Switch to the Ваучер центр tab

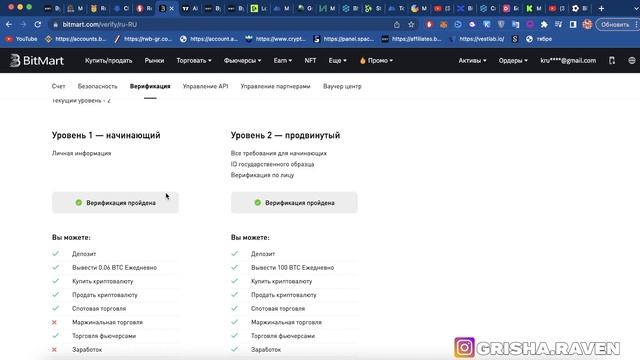point(342,86)
